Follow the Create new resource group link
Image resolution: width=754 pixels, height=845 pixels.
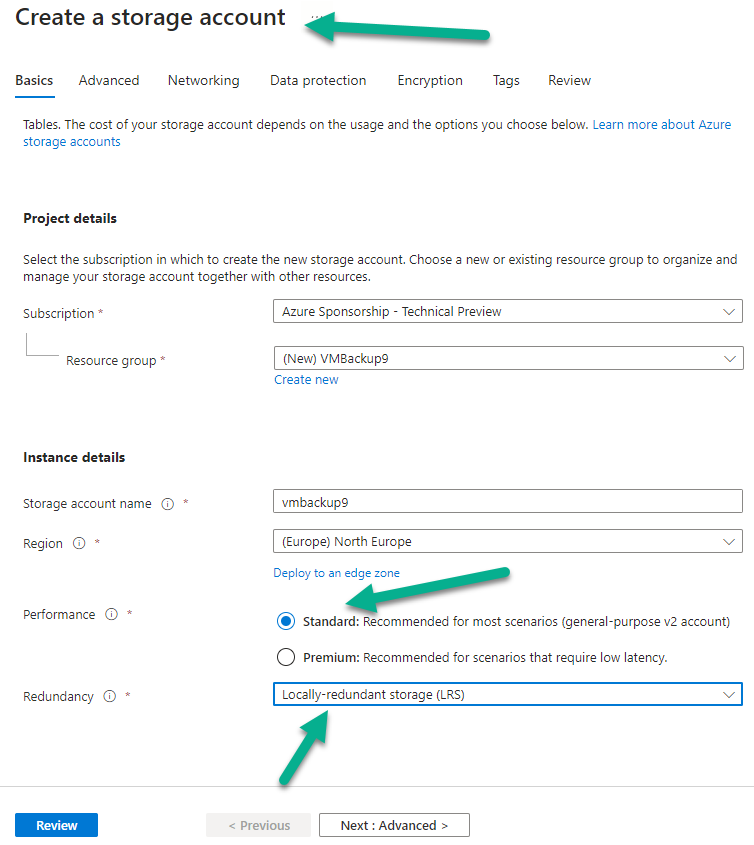(306, 380)
